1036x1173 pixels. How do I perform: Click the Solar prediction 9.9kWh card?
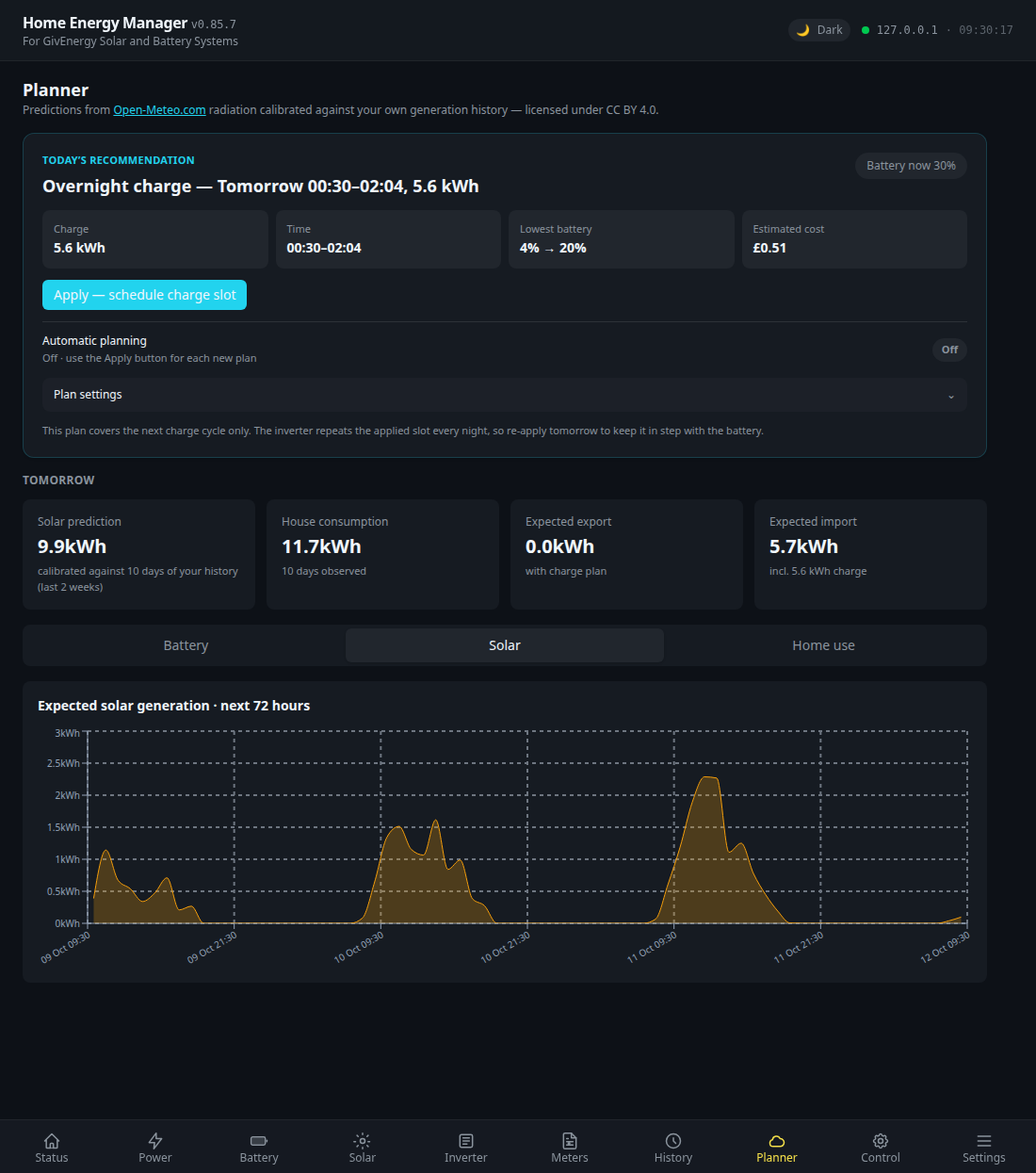138,554
